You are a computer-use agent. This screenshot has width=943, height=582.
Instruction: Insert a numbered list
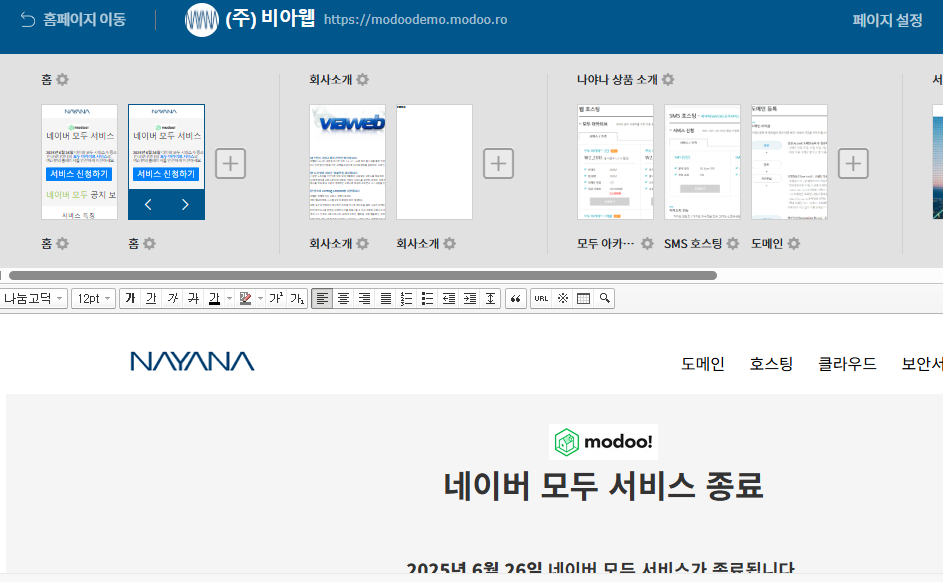pos(407,298)
